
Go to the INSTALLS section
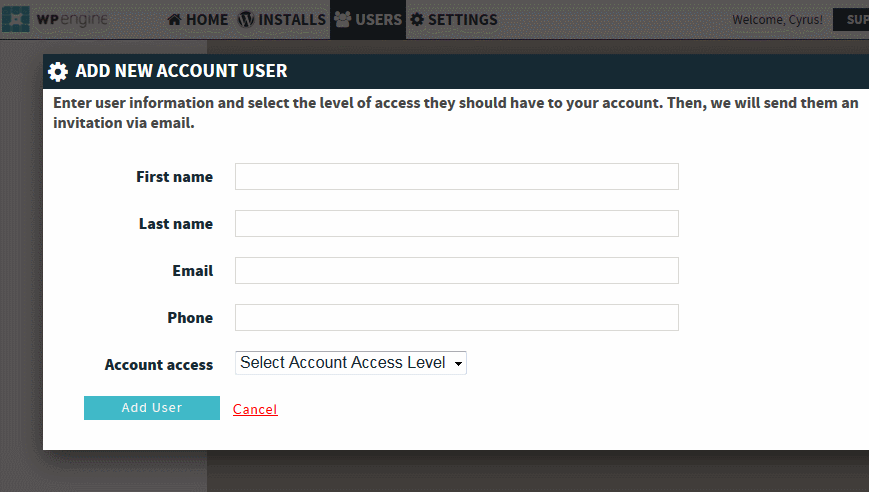[282, 20]
